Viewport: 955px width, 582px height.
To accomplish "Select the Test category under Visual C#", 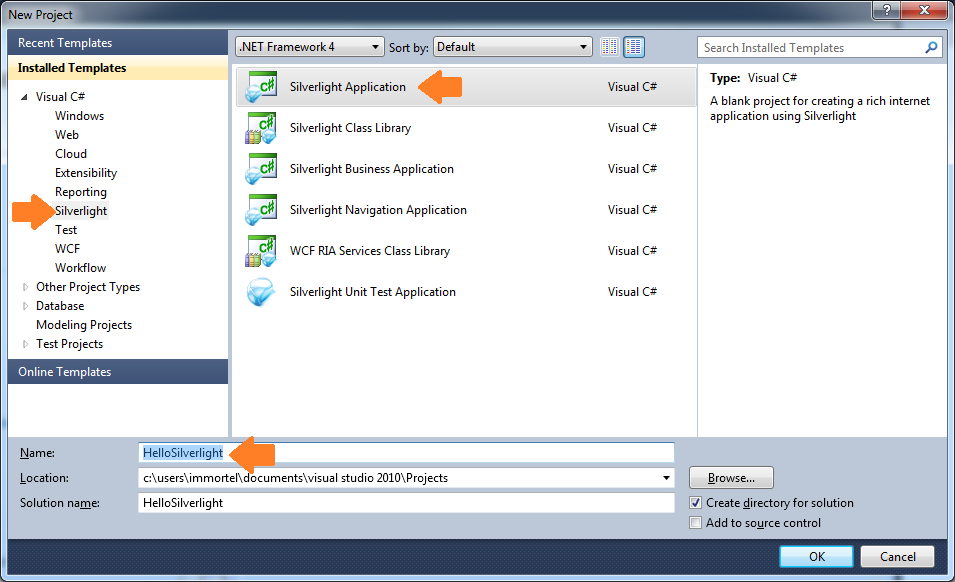I will (x=66, y=230).
